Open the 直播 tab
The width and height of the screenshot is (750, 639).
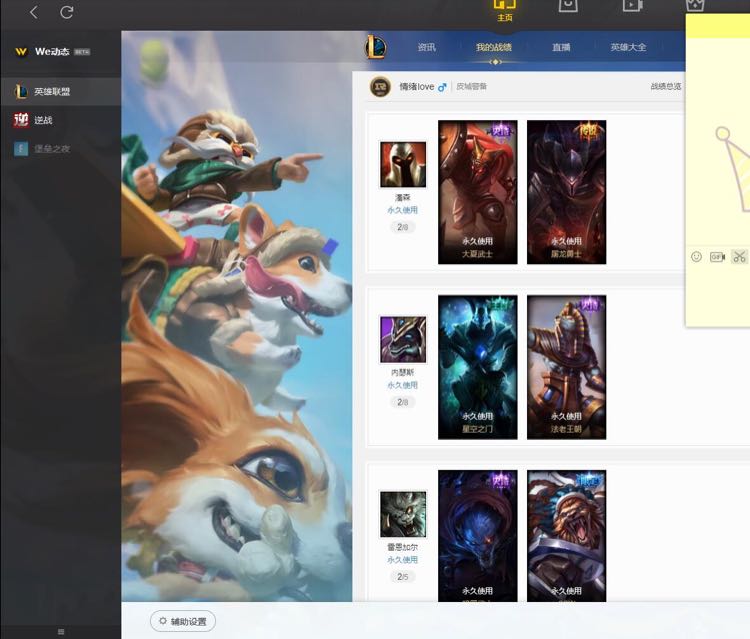coord(561,47)
